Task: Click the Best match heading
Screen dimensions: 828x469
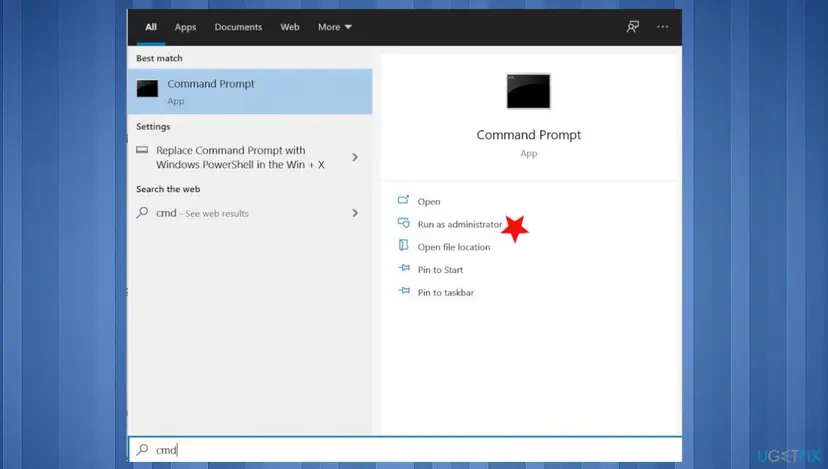Action: pyautogui.click(x=159, y=58)
